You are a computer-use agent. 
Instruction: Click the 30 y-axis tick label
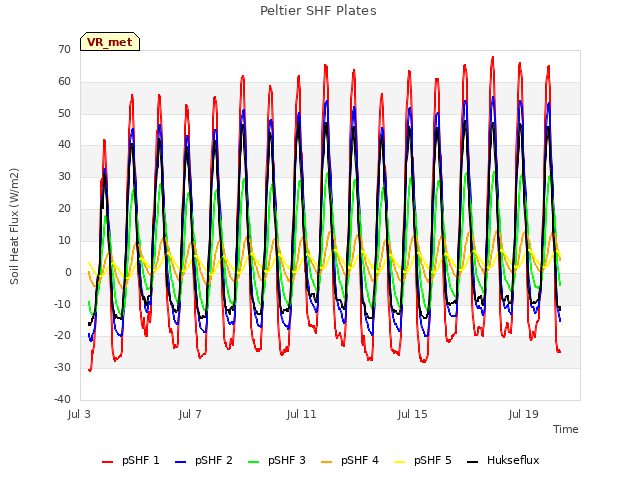pyautogui.click(x=64, y=176)
